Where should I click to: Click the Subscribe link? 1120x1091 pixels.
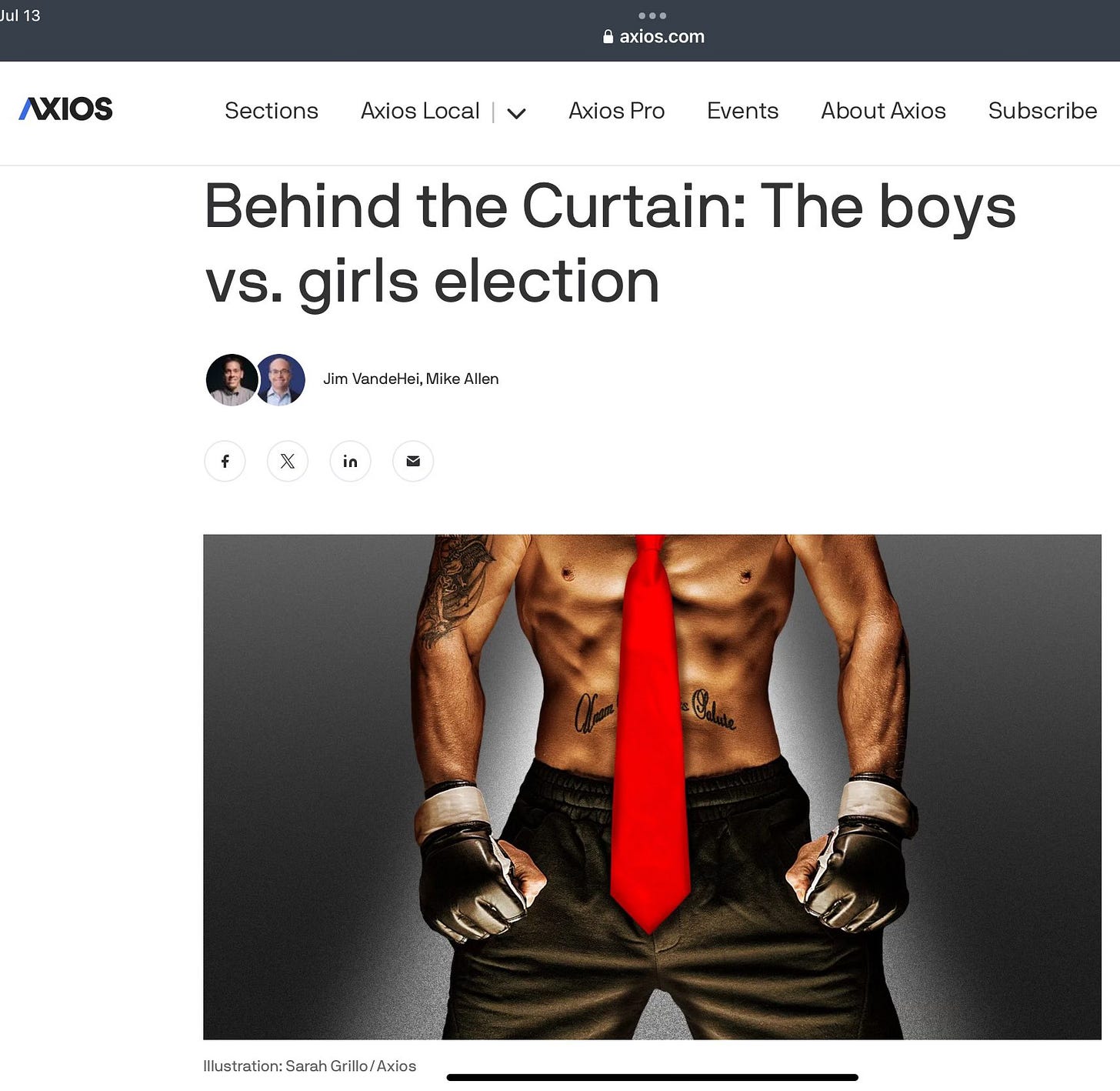(1042, 111)
